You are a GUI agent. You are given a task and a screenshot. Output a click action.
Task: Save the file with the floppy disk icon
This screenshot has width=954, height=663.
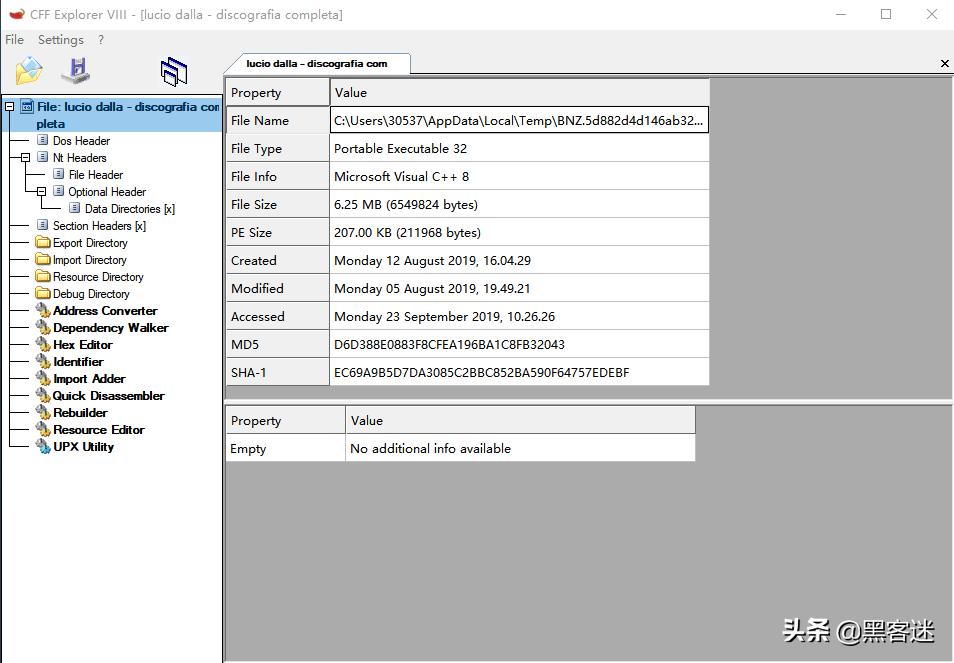click(x=75, y=69)
